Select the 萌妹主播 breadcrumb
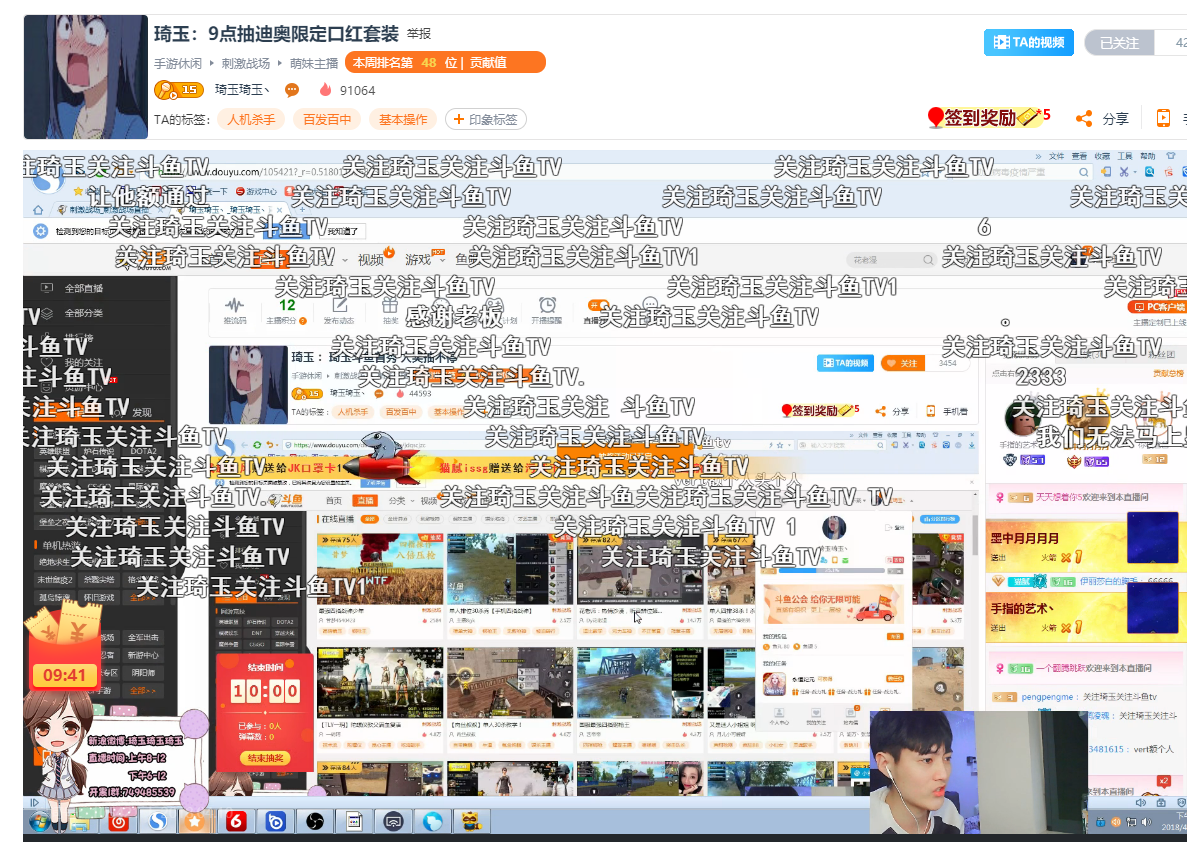The image size is (1187, 842). (x=313, y=64)
